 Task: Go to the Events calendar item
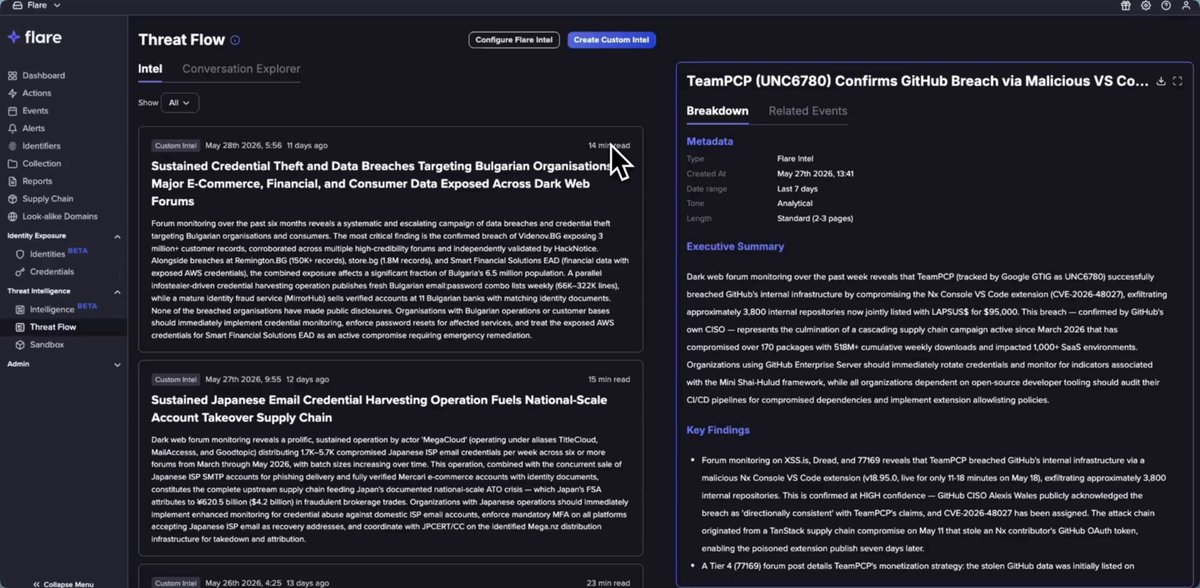tap(35, 111)
